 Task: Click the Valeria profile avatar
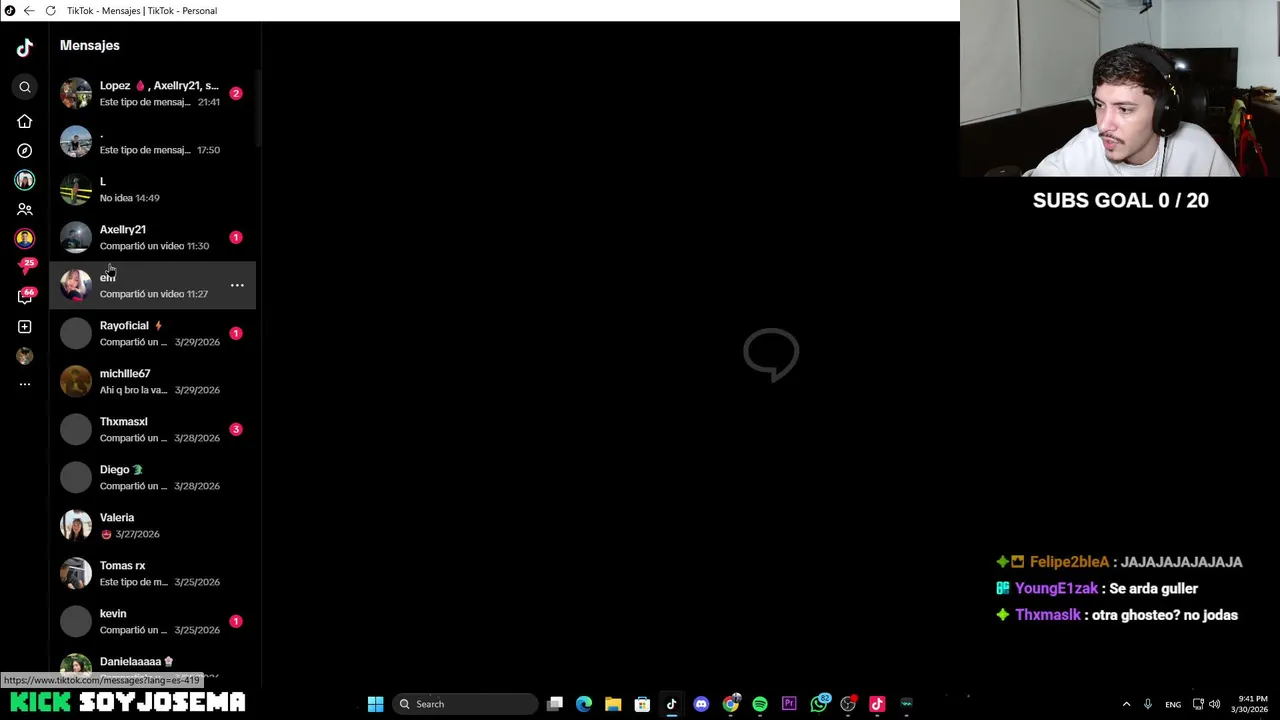(76, 525)
